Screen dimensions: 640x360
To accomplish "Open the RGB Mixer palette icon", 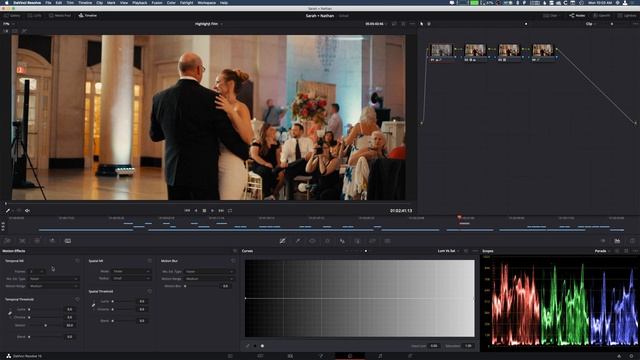I will pos(52,241).
